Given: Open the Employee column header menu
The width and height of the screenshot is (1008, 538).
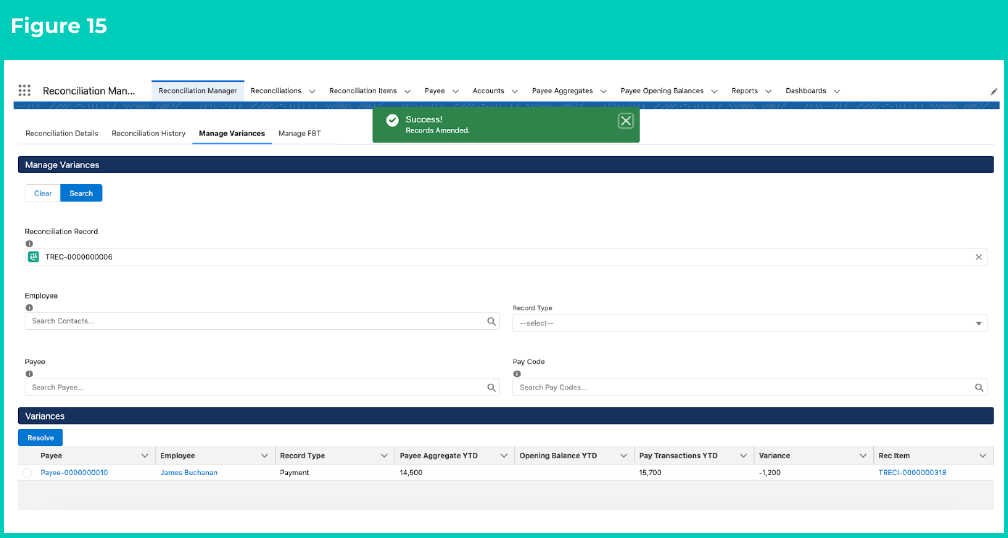Looking at the screenshot, I should coord(264,456).
